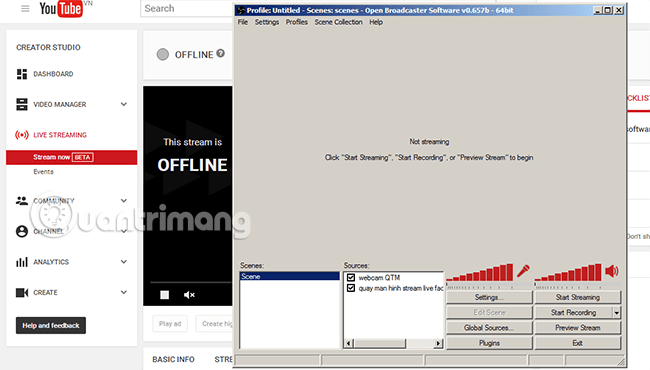The width and height of the screenshot is (650, 370).
Task: Select Stream now BETA
Action: [71, 157]
